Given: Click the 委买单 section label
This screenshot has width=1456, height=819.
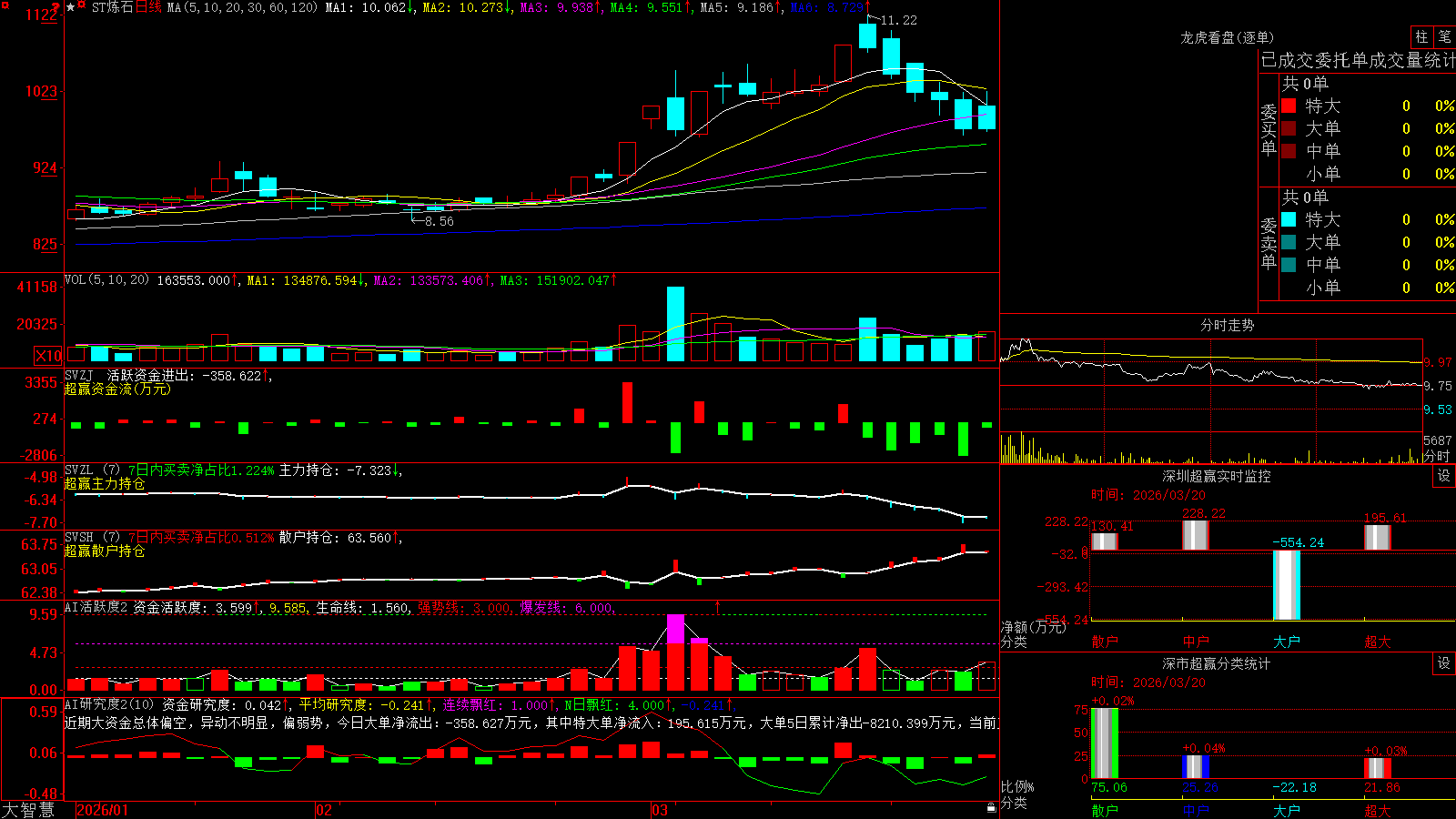Looking at the screenshot, I should 1269,129.
